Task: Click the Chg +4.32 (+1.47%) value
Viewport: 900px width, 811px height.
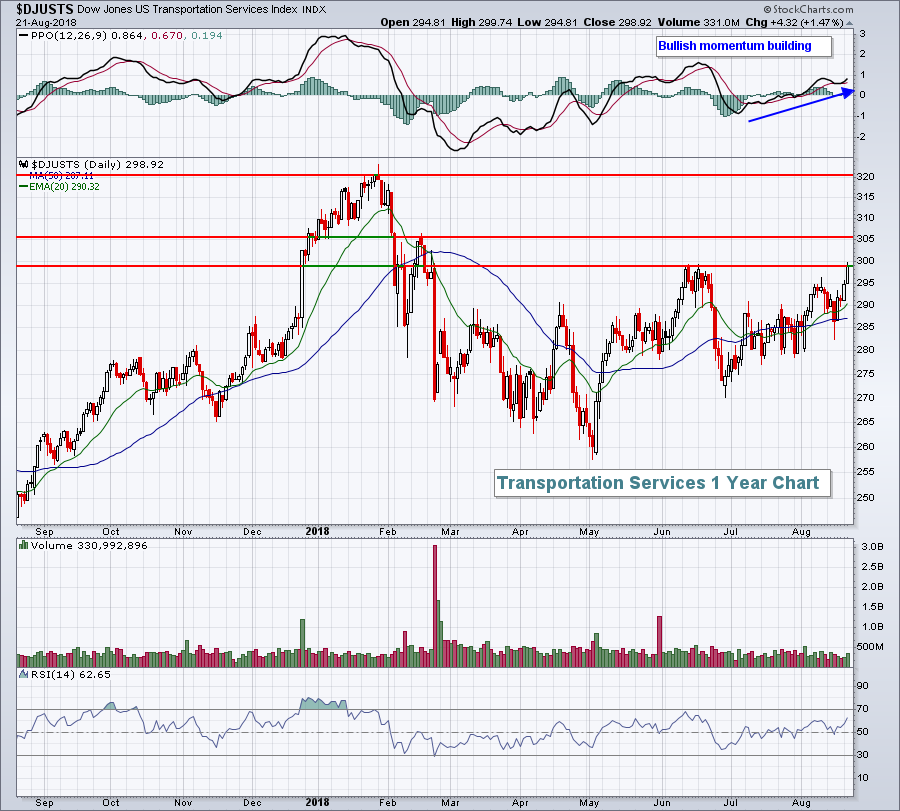Action: tap(794, 22)
